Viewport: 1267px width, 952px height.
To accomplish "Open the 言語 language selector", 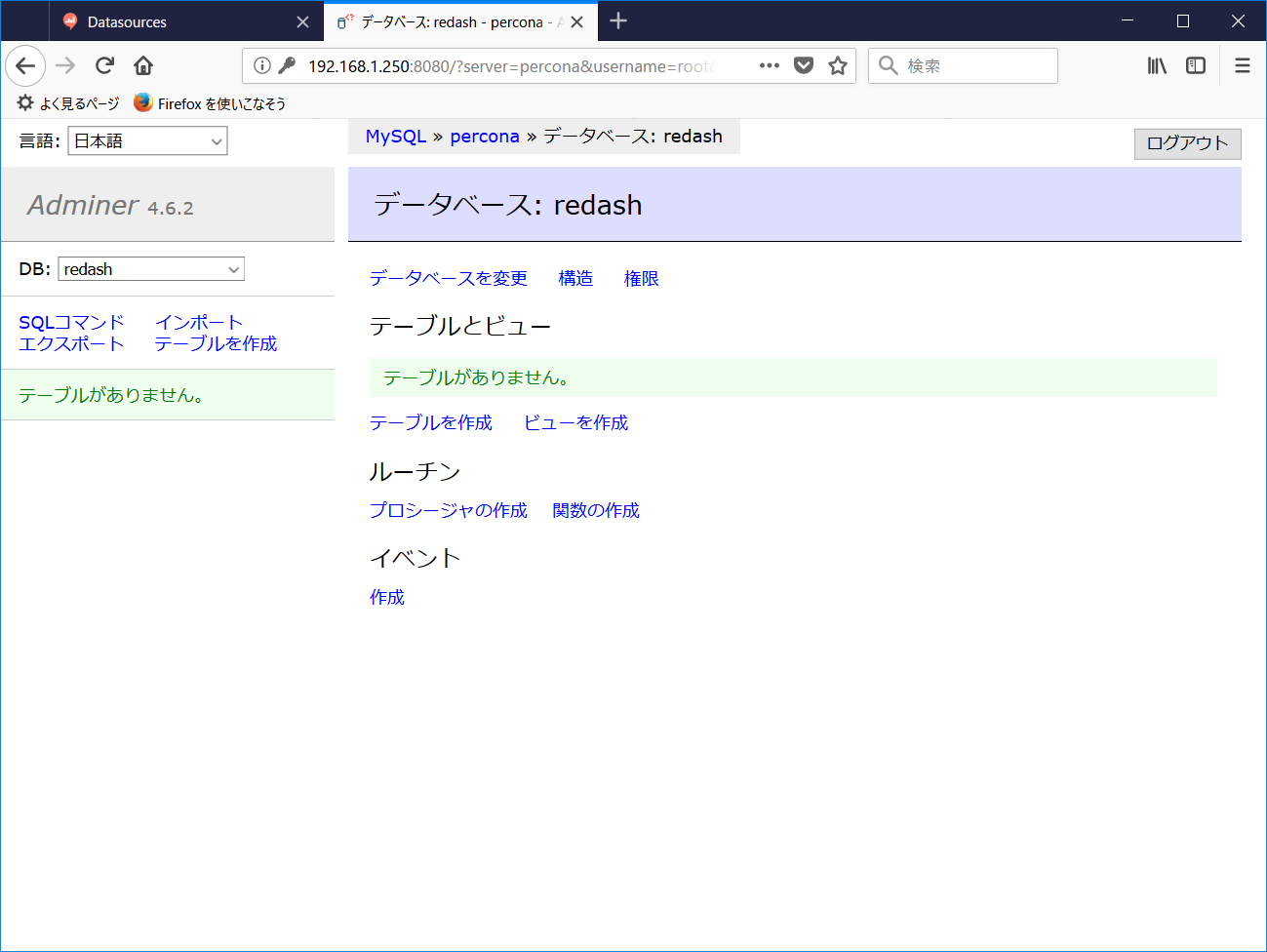I will tap(146, 140).
